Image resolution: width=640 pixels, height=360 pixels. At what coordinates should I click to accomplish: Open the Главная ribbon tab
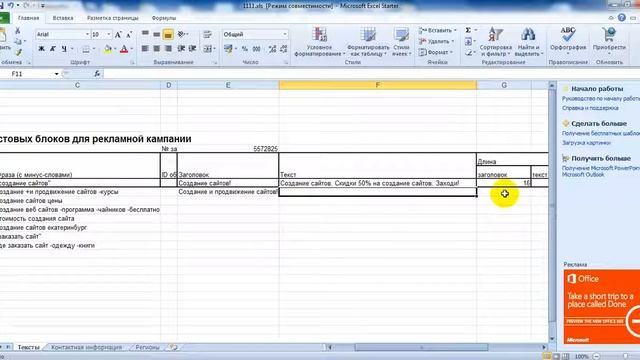point(29,18)
